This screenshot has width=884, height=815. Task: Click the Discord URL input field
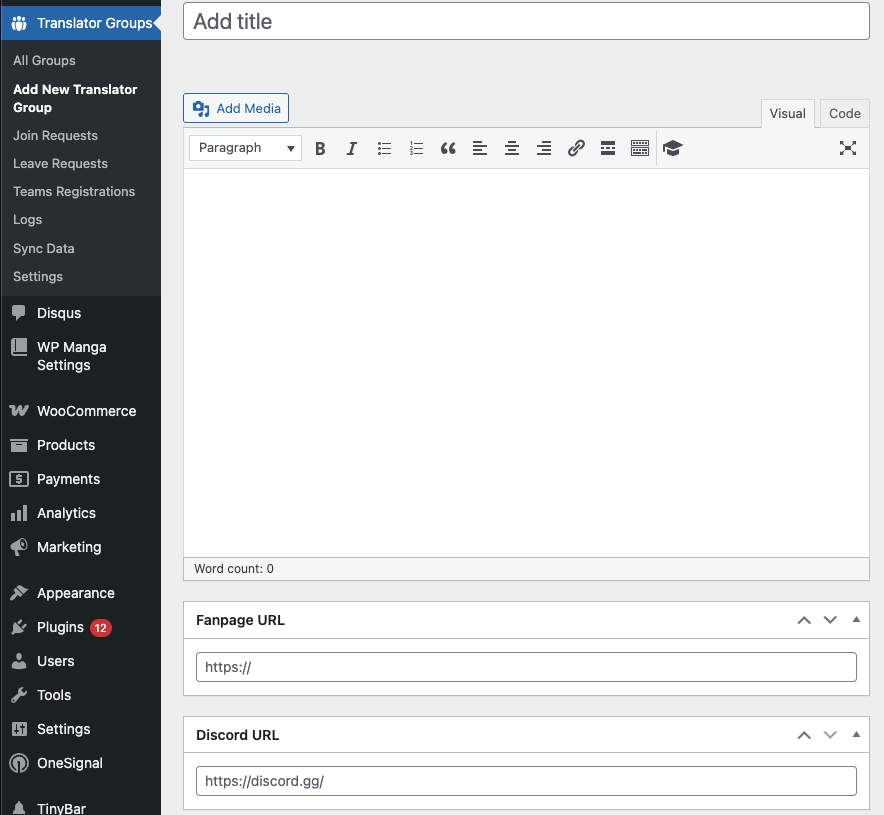[526, 781]
